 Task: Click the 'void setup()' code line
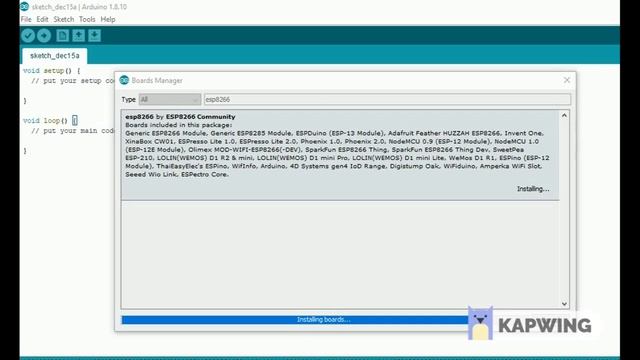52,71
